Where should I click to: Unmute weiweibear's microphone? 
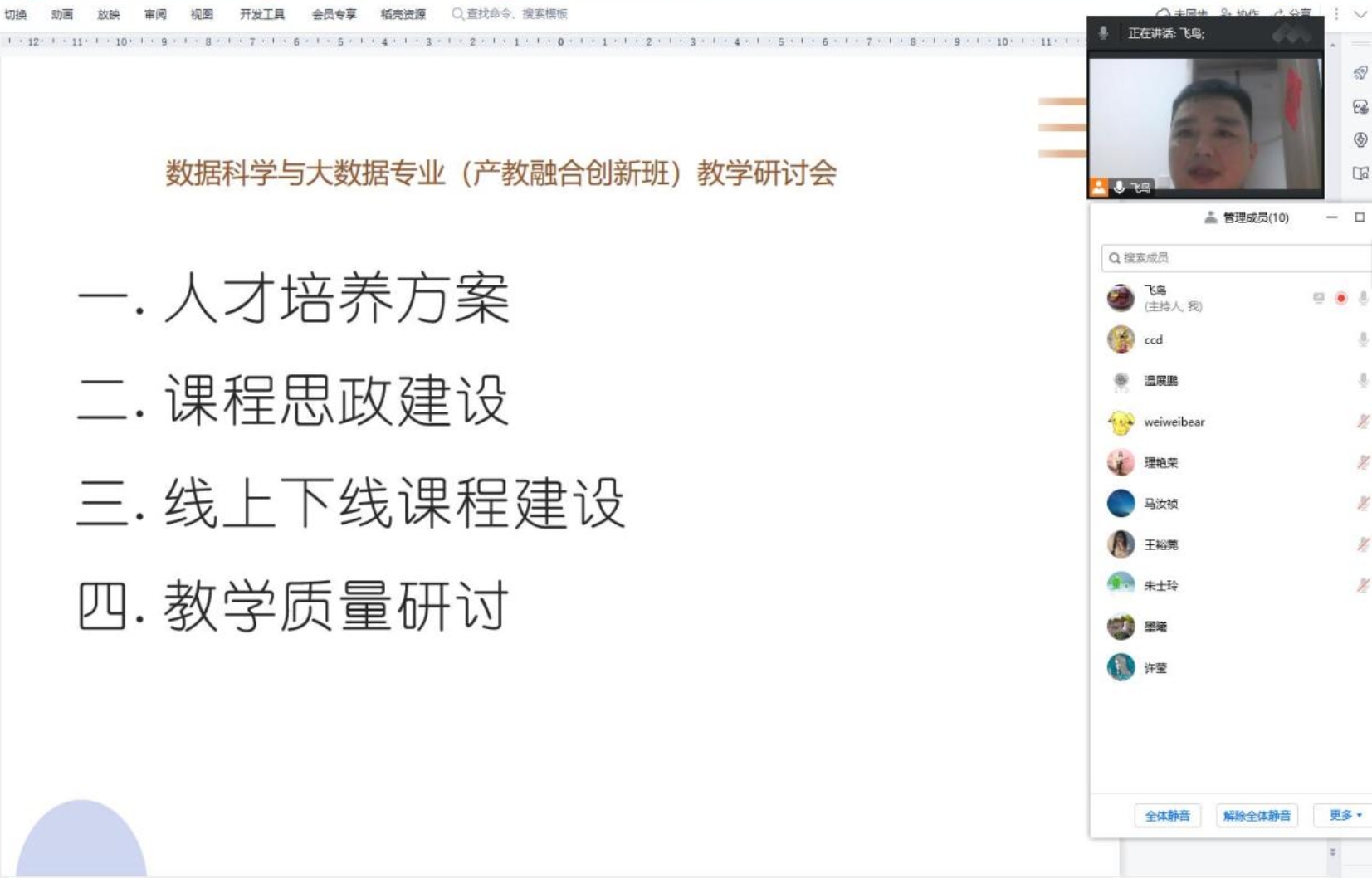[1362, 422]
